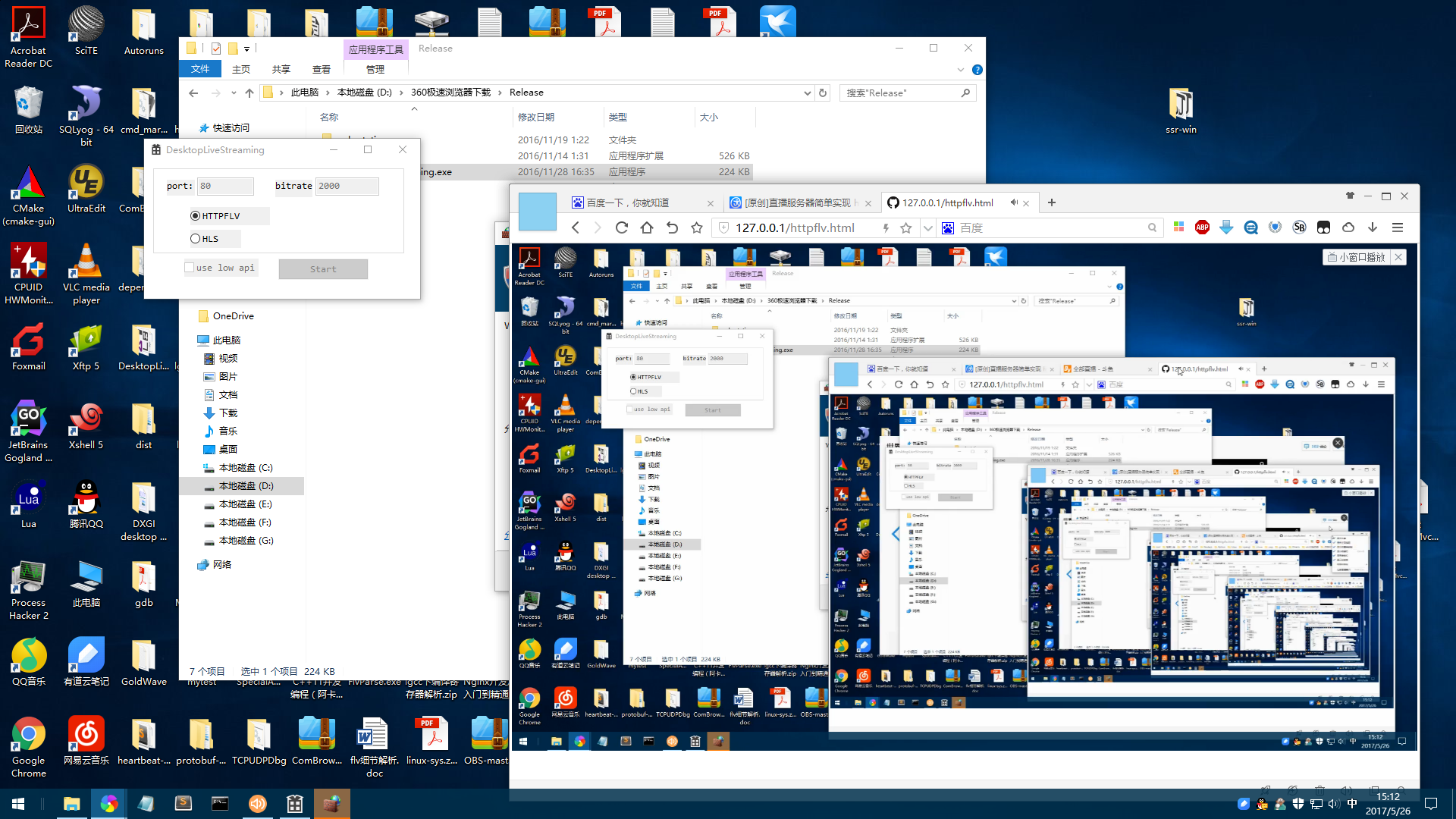This screenshot has width=1456, height=819.
Task: Click the bitrate input field
Action: tap(347, 186)
